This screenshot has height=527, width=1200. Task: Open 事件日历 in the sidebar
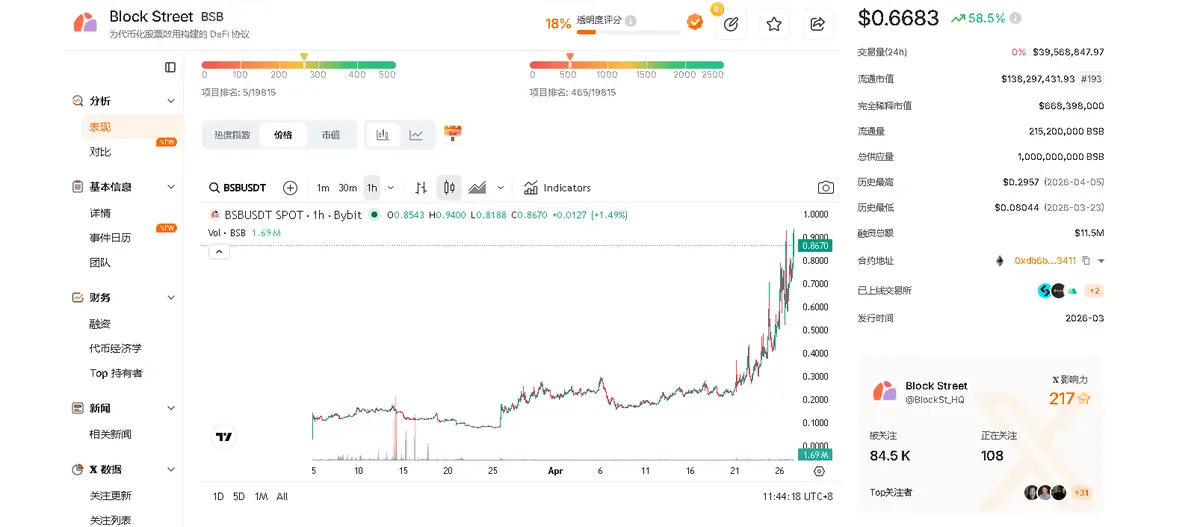[110, 238]
